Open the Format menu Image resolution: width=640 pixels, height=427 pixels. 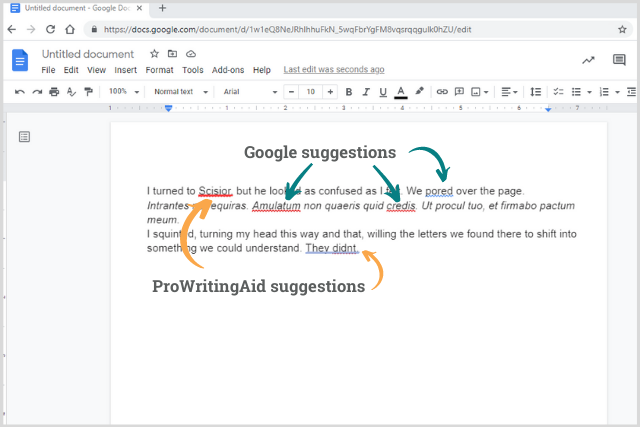[x=159, y=70]
